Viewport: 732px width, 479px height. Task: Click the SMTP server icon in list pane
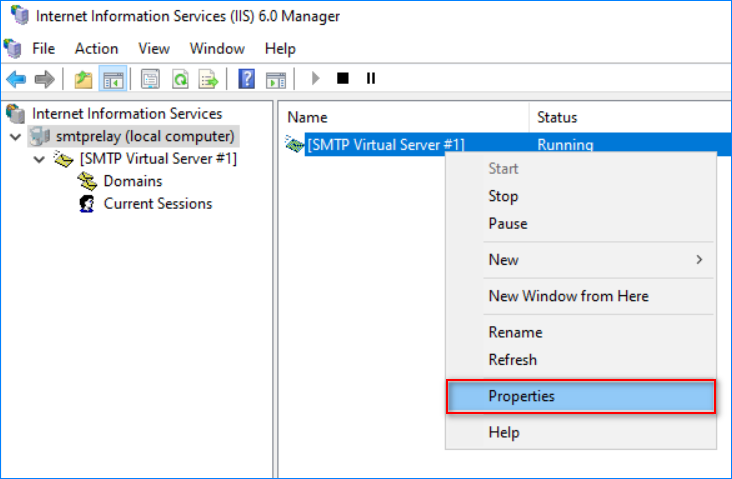click(x=295, y=144)
